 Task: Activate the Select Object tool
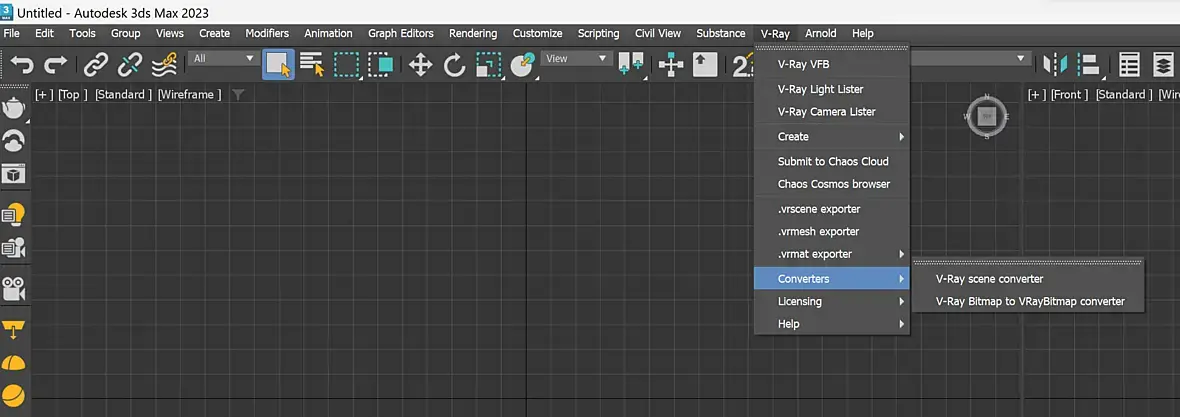[x=278, y=65]
